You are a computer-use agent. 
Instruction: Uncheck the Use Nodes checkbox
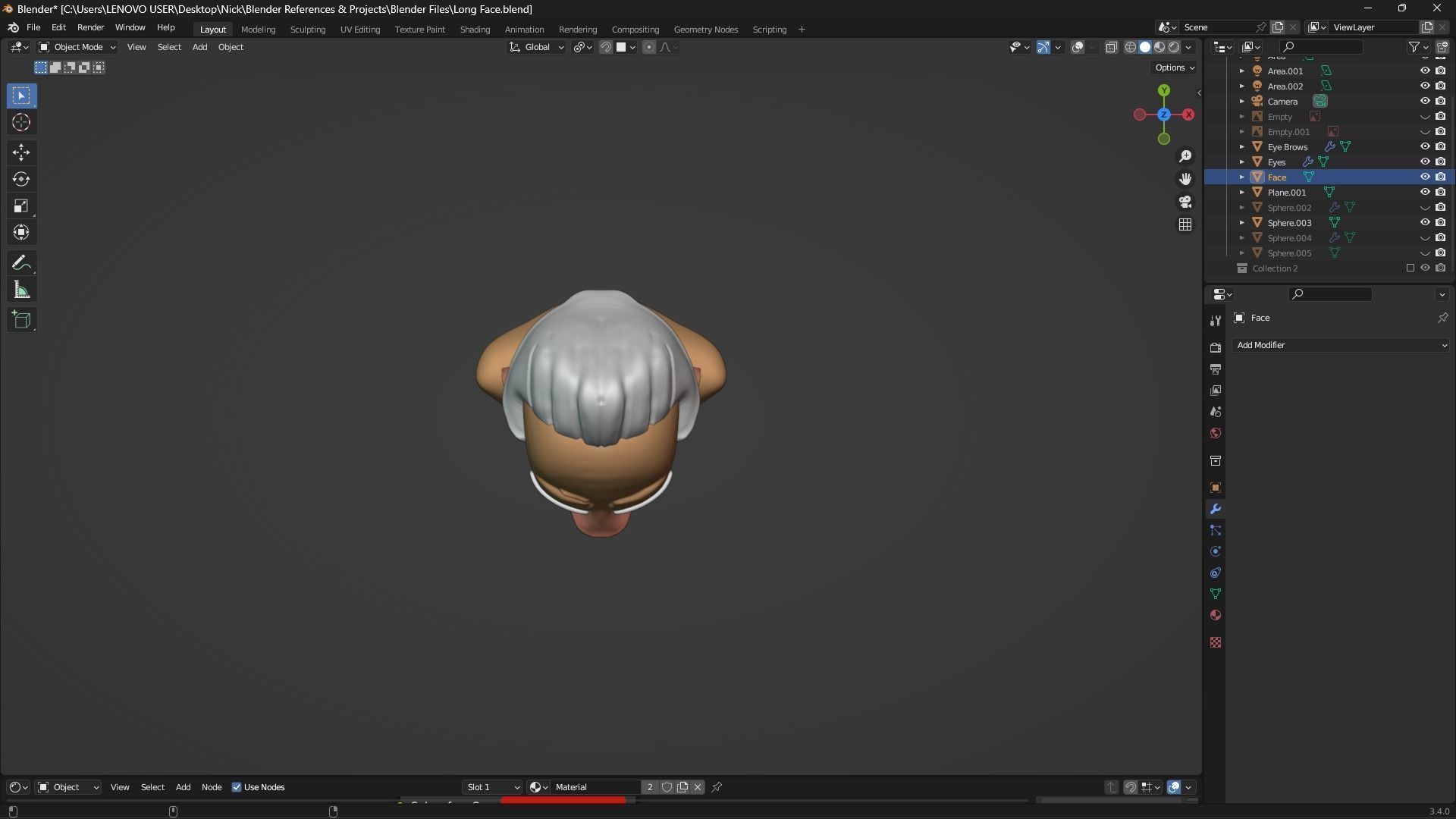tap(237, 787)
